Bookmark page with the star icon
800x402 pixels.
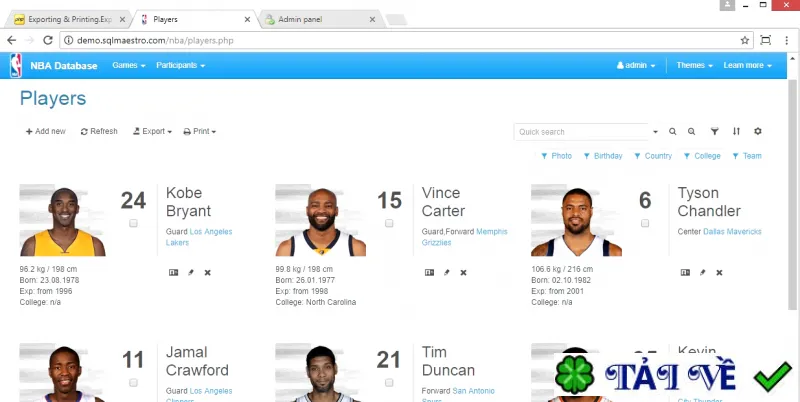coord(744,40)
